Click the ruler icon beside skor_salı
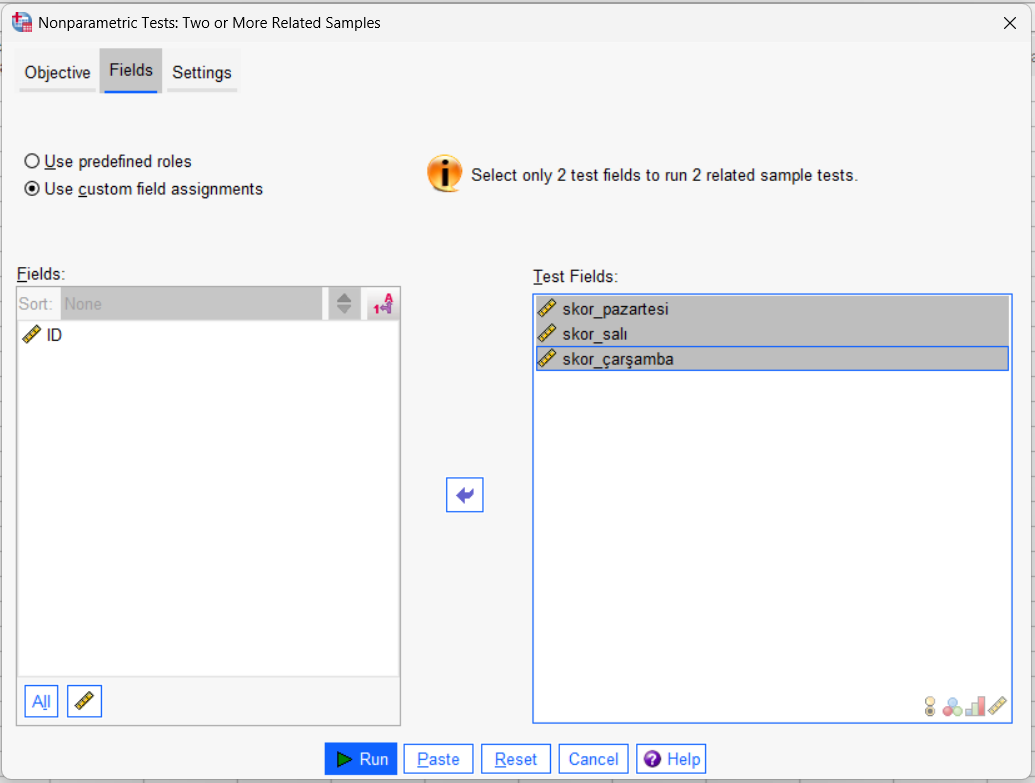 tap(547, 334)
